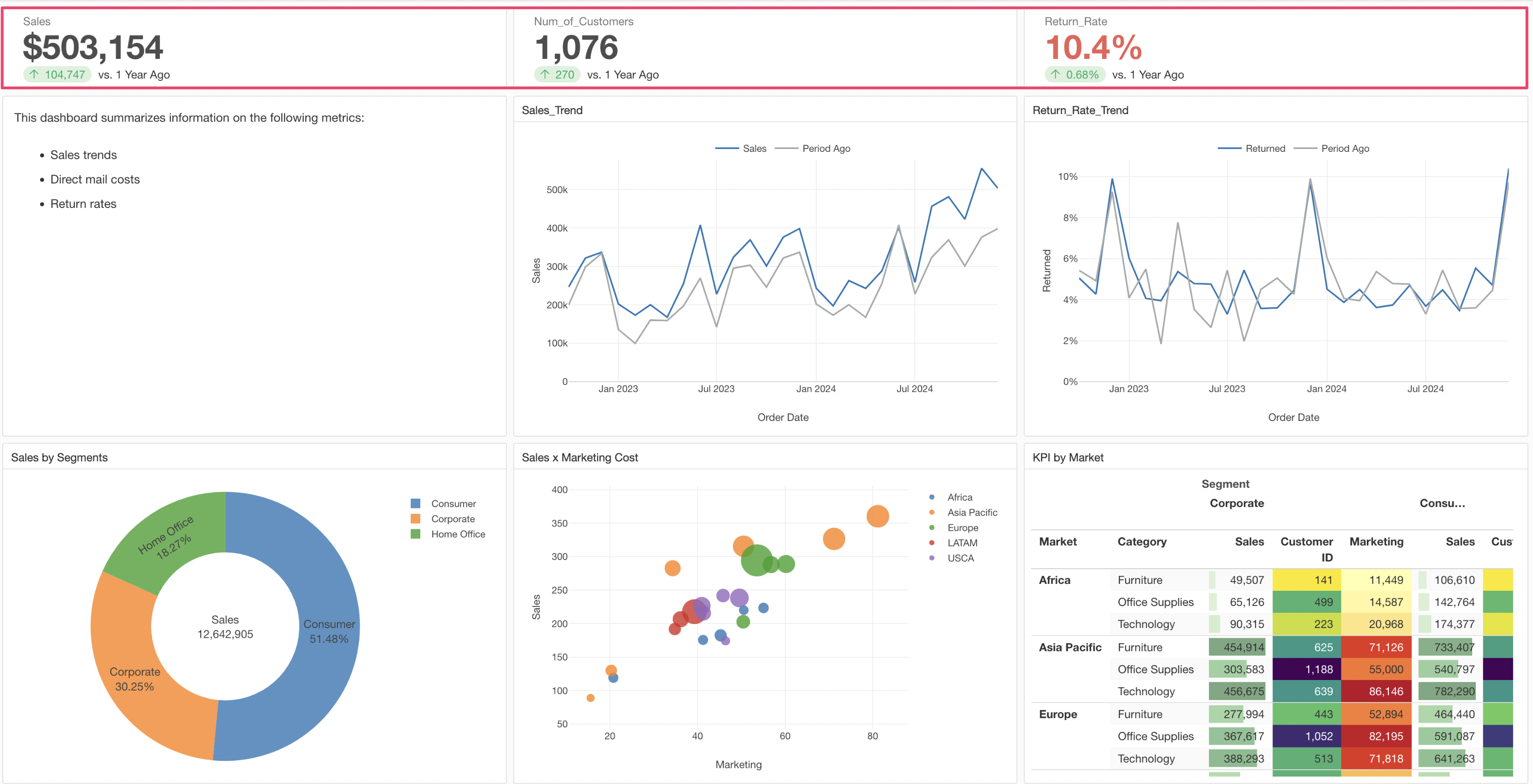Toggle Europe marker in scatter legend
This screenshot has height=784, width=1533.
(x=931, y=528)
